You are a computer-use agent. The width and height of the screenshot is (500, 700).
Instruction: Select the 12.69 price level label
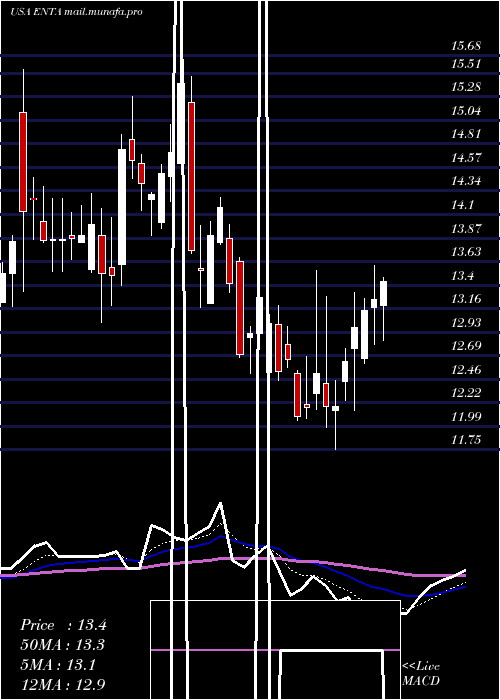[x=466, y=346]
